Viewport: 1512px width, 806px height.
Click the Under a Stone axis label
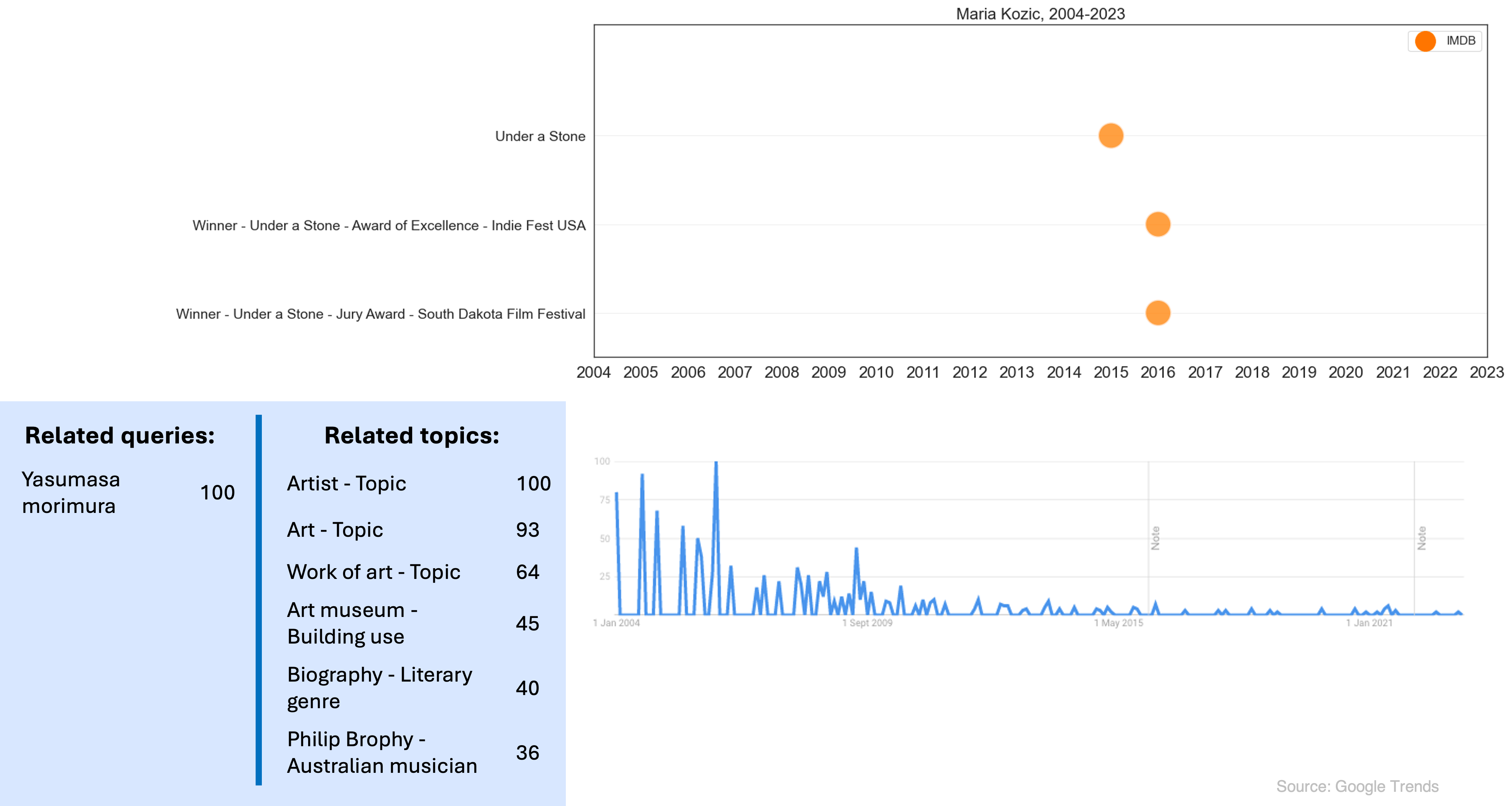point(540,136)
